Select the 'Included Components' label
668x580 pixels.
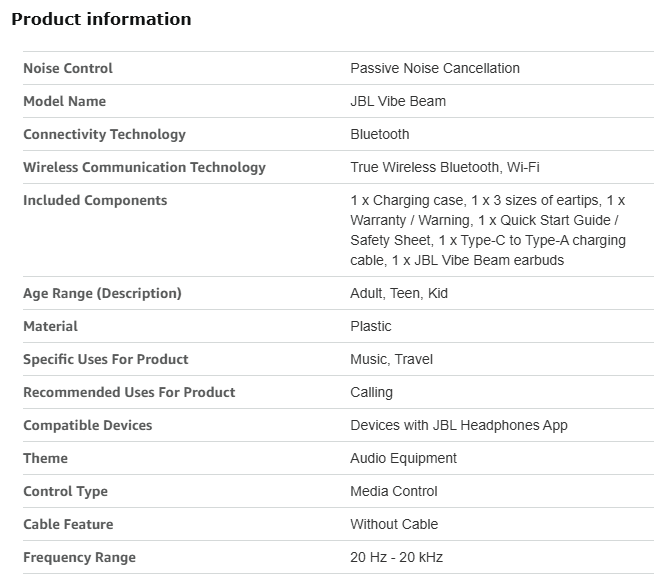(x=95, y=200)
